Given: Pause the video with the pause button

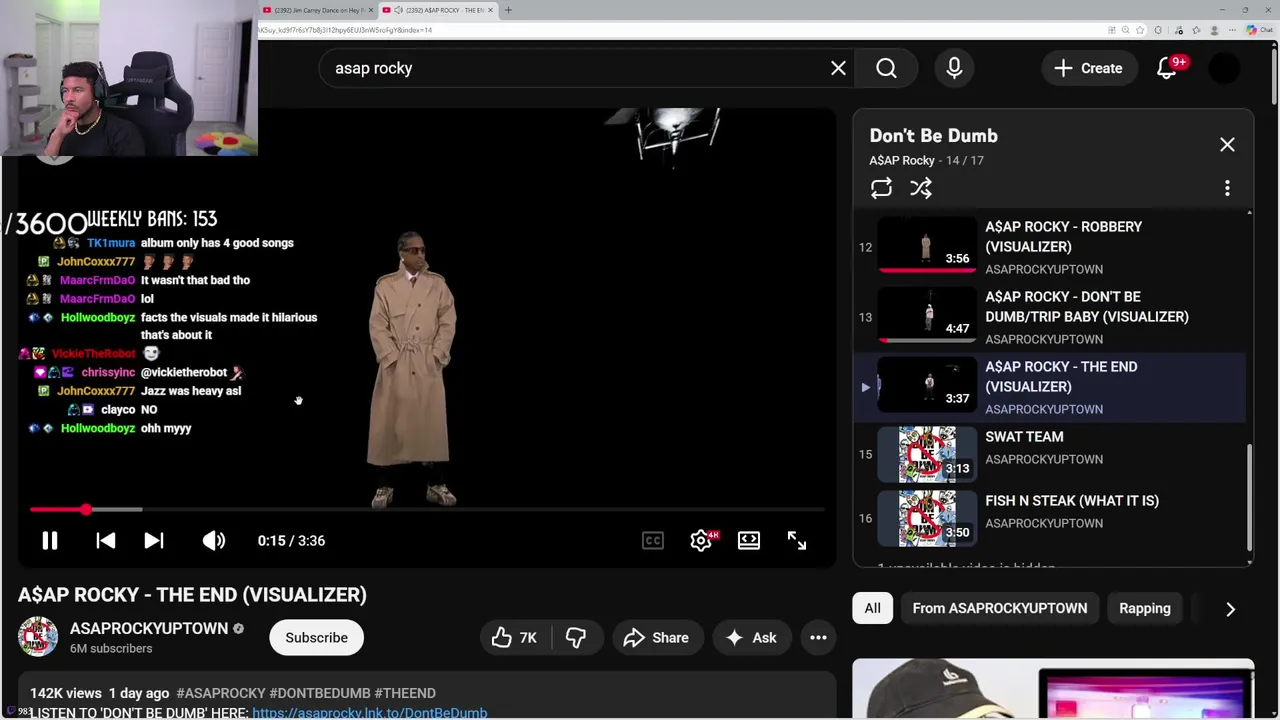Looking at the screenshot, I should click(49, 541).
